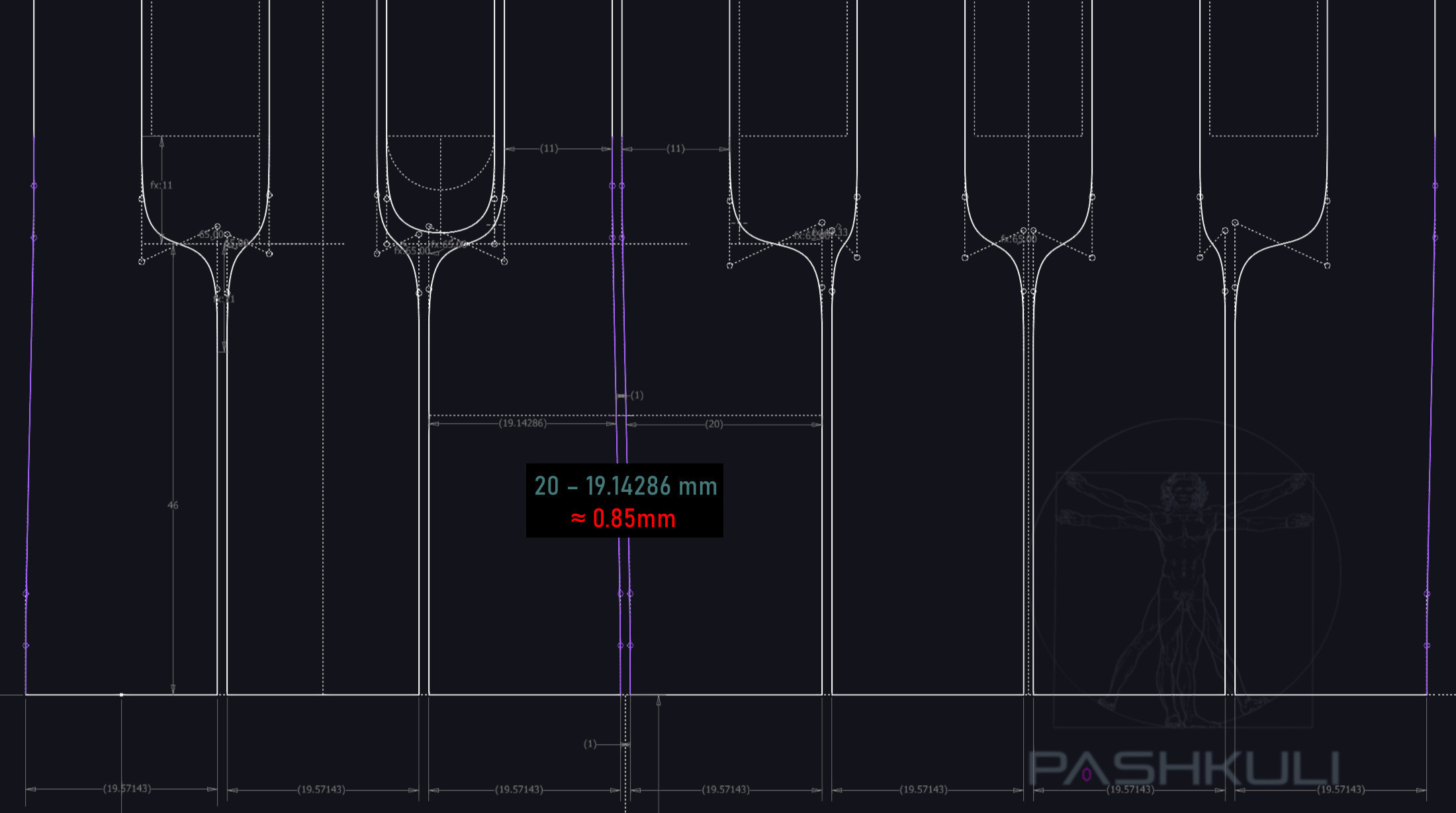Click the 20 – 19.14286 mm annotation text
Image resolution: width=1456 pixels, height=813 pixels.
(625, 486)
